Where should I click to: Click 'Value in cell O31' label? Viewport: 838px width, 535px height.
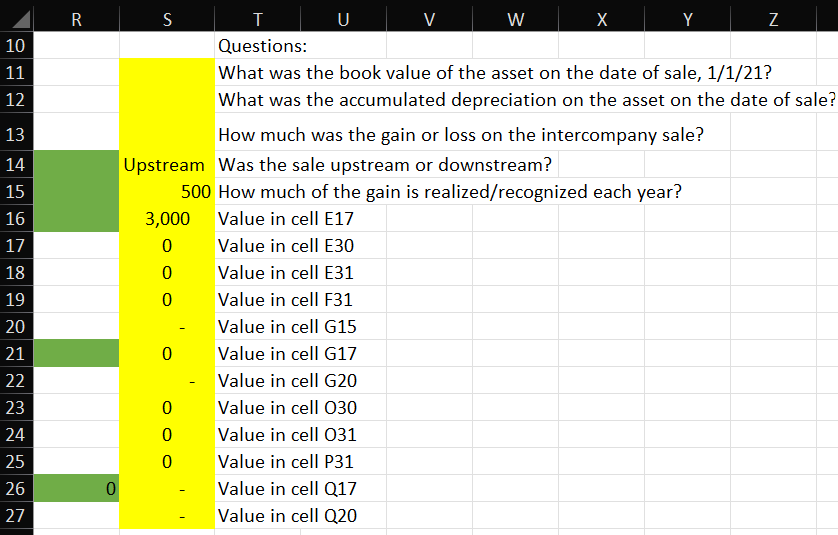288,435
